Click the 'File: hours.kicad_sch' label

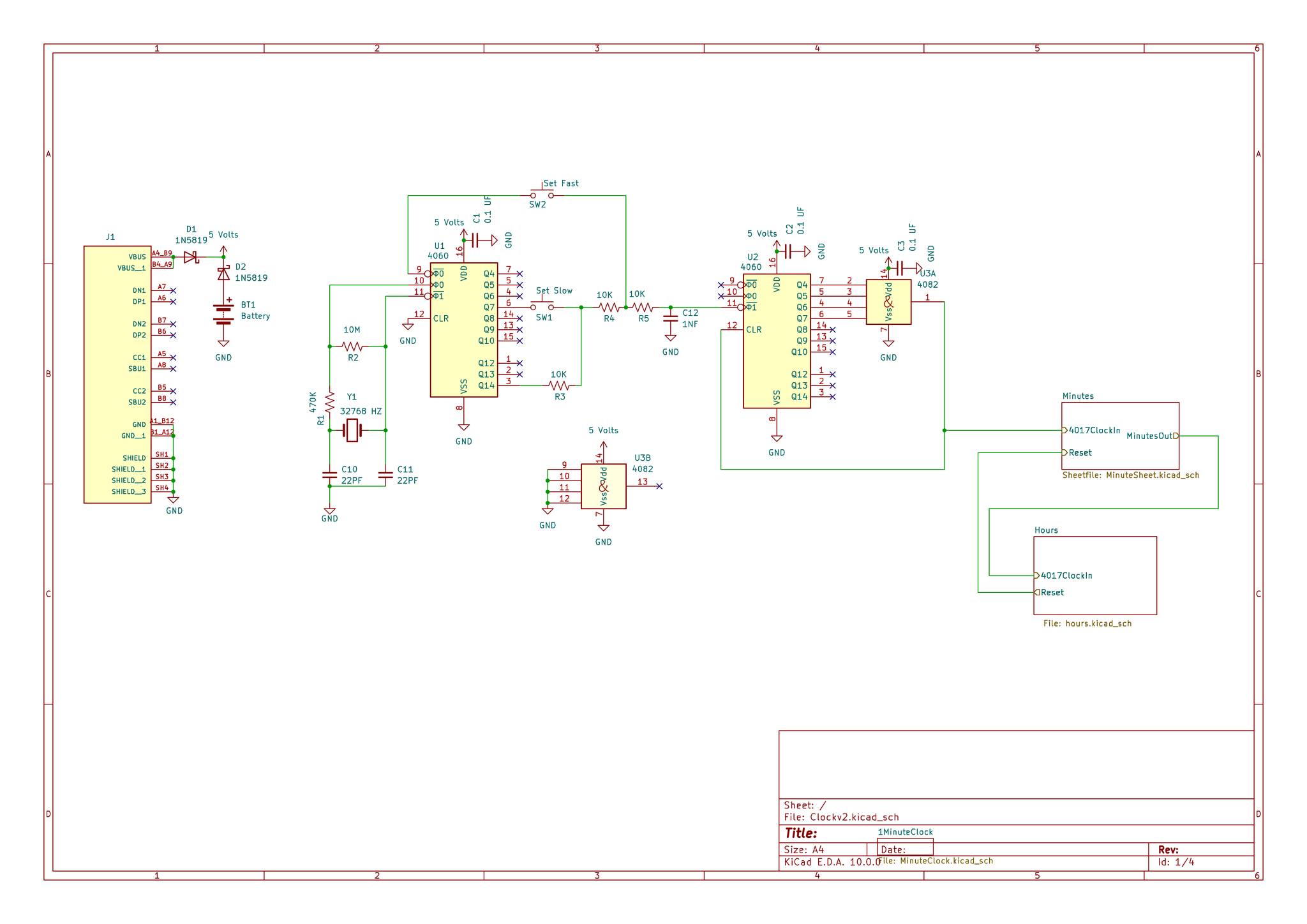tap(1087, 623)
